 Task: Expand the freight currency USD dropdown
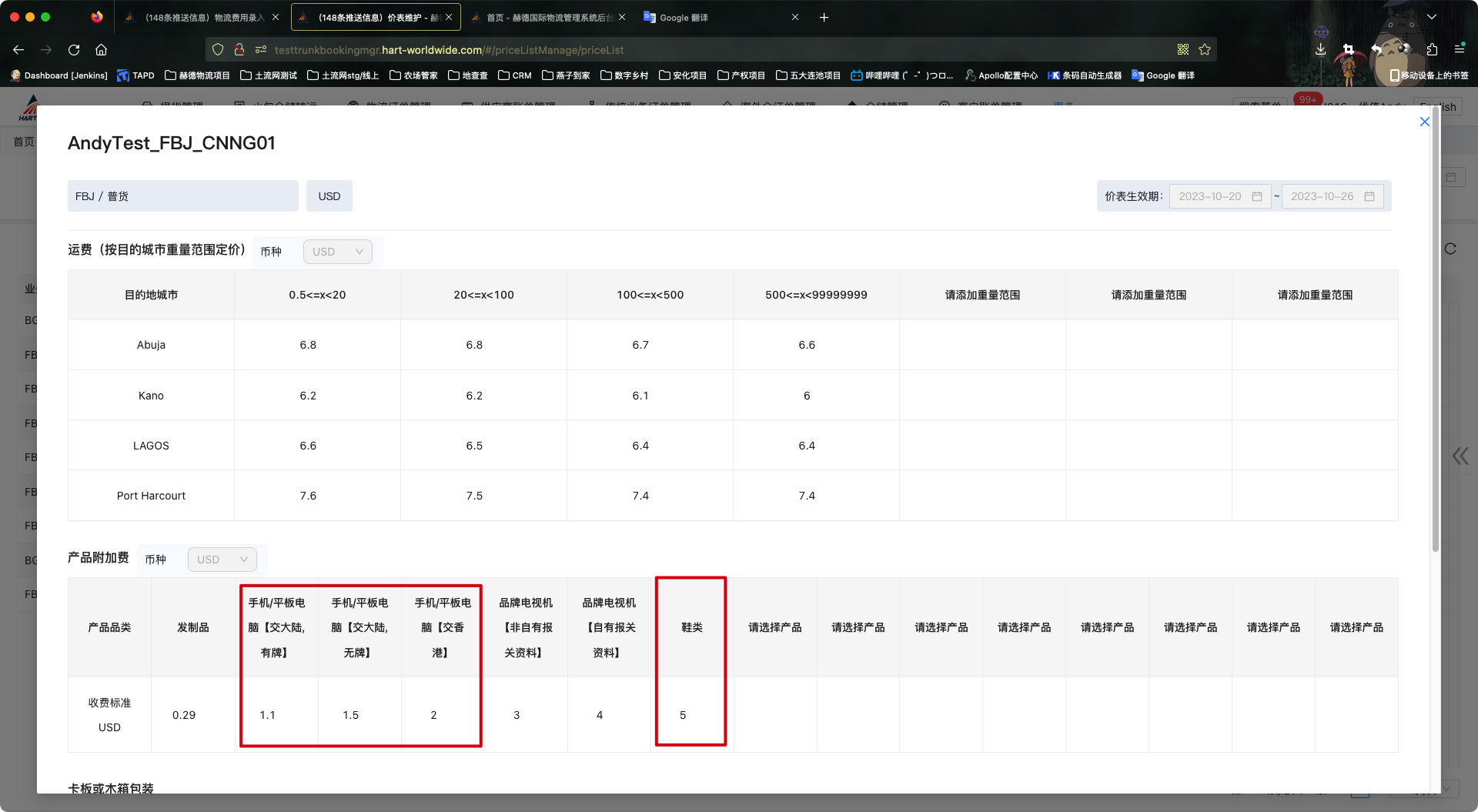click(x=337, y=252)
